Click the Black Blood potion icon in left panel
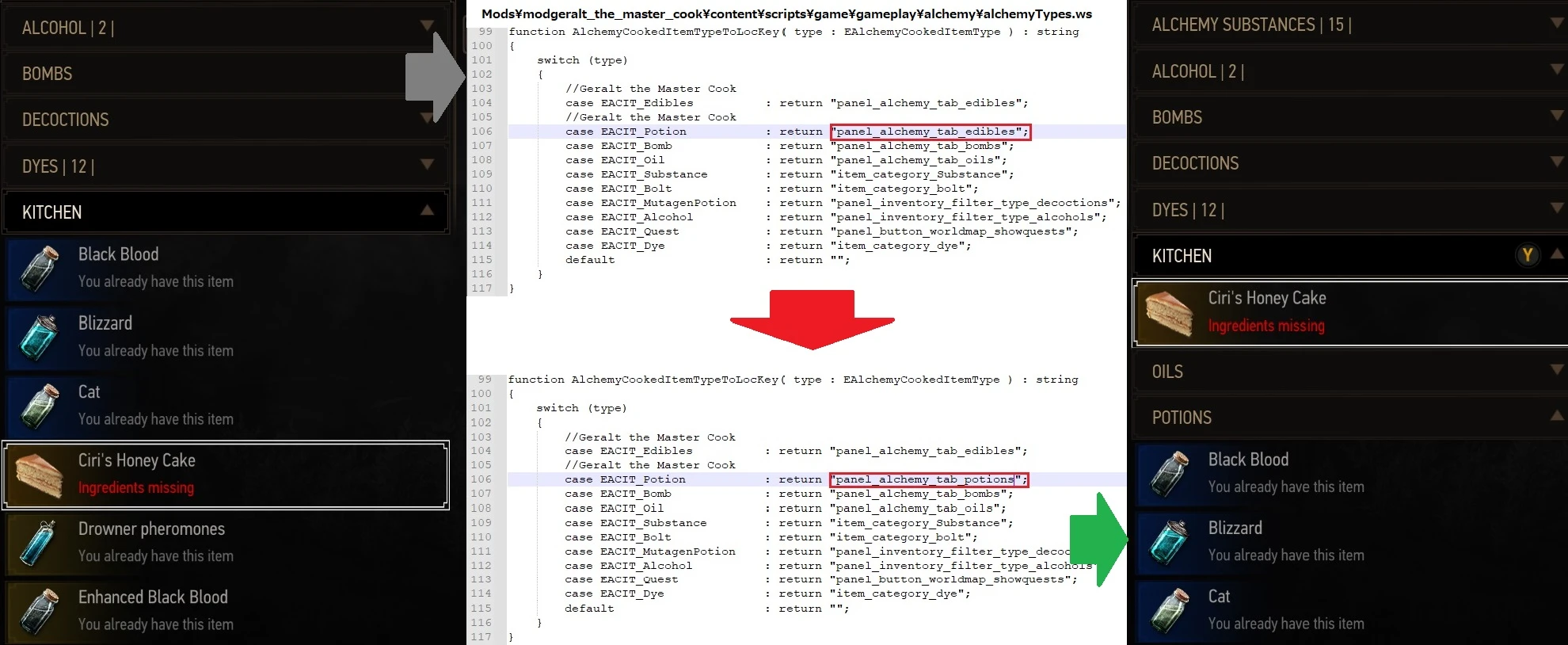 tap(40, 269)
